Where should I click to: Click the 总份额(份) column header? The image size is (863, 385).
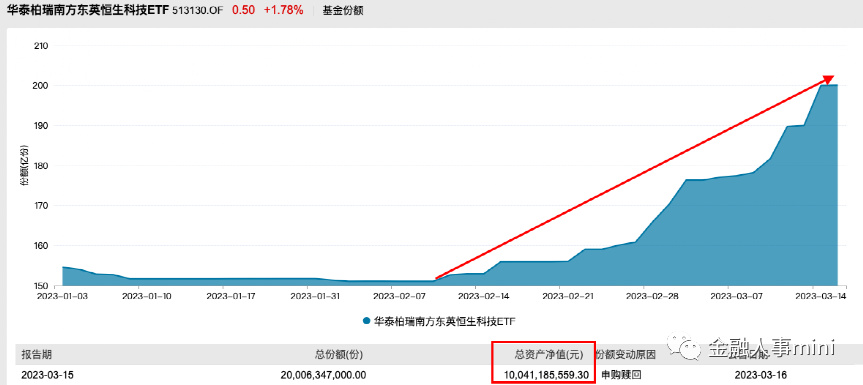(x=338, y=354)
